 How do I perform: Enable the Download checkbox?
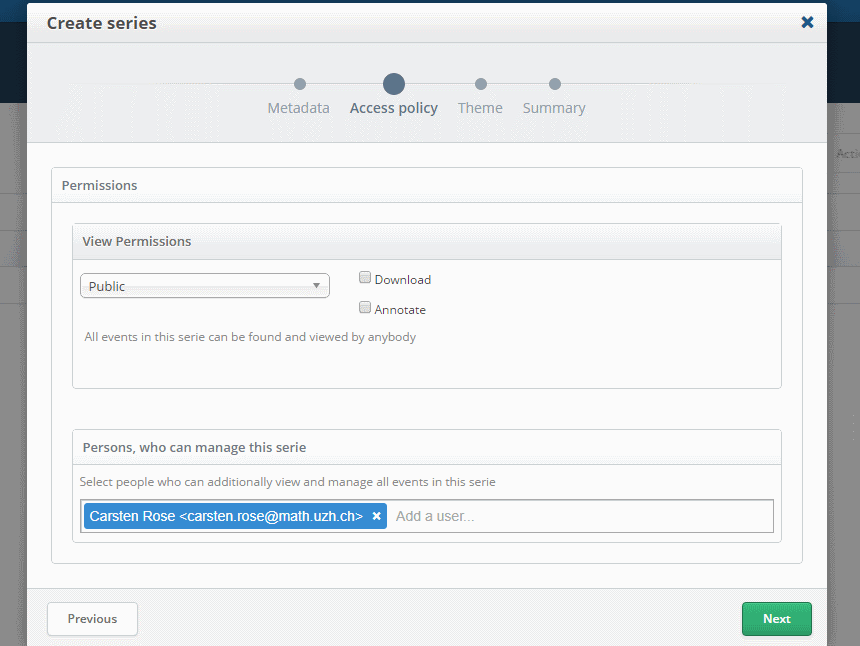point(365,278)
